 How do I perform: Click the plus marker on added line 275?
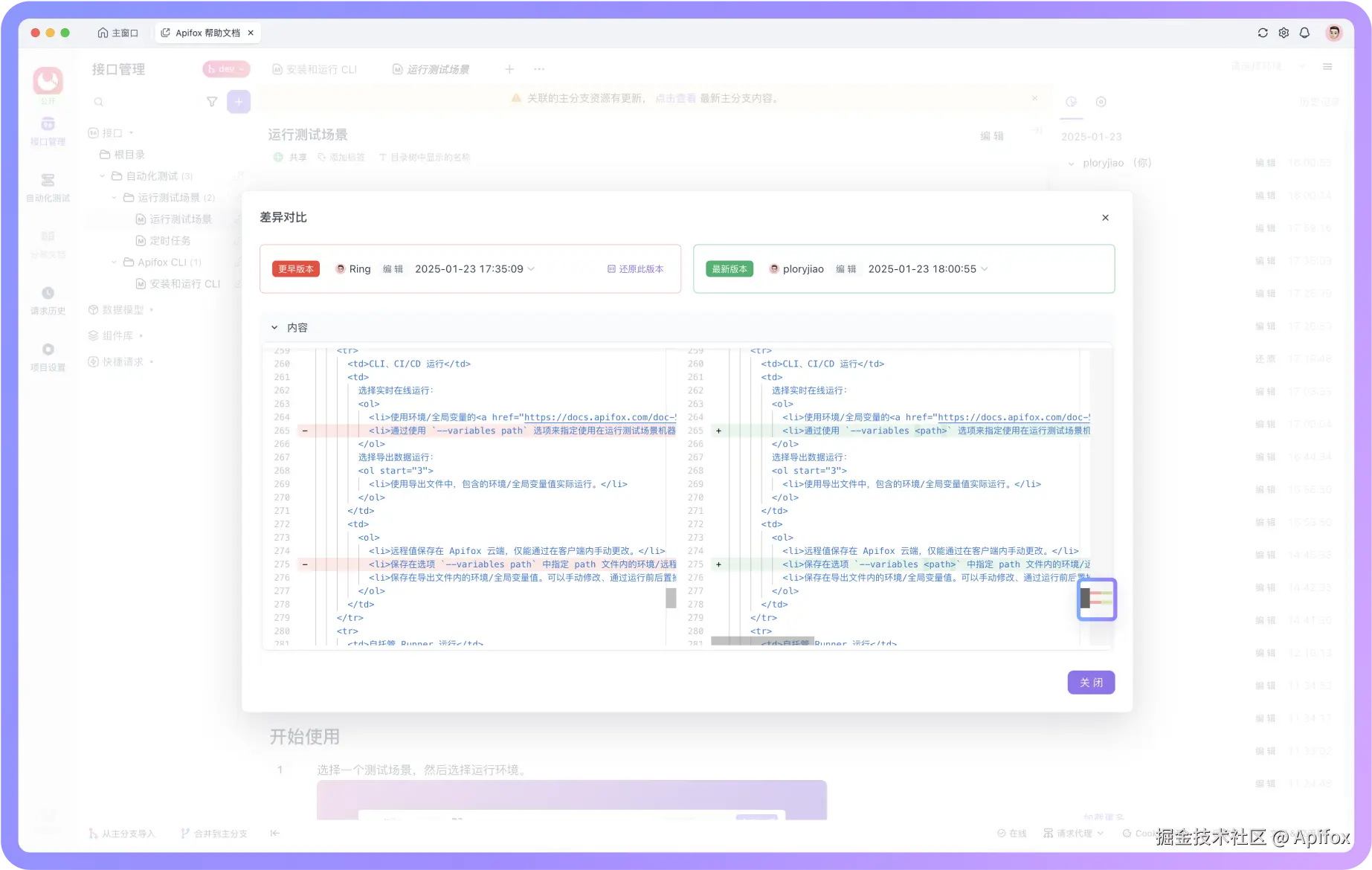click(718, 564)
